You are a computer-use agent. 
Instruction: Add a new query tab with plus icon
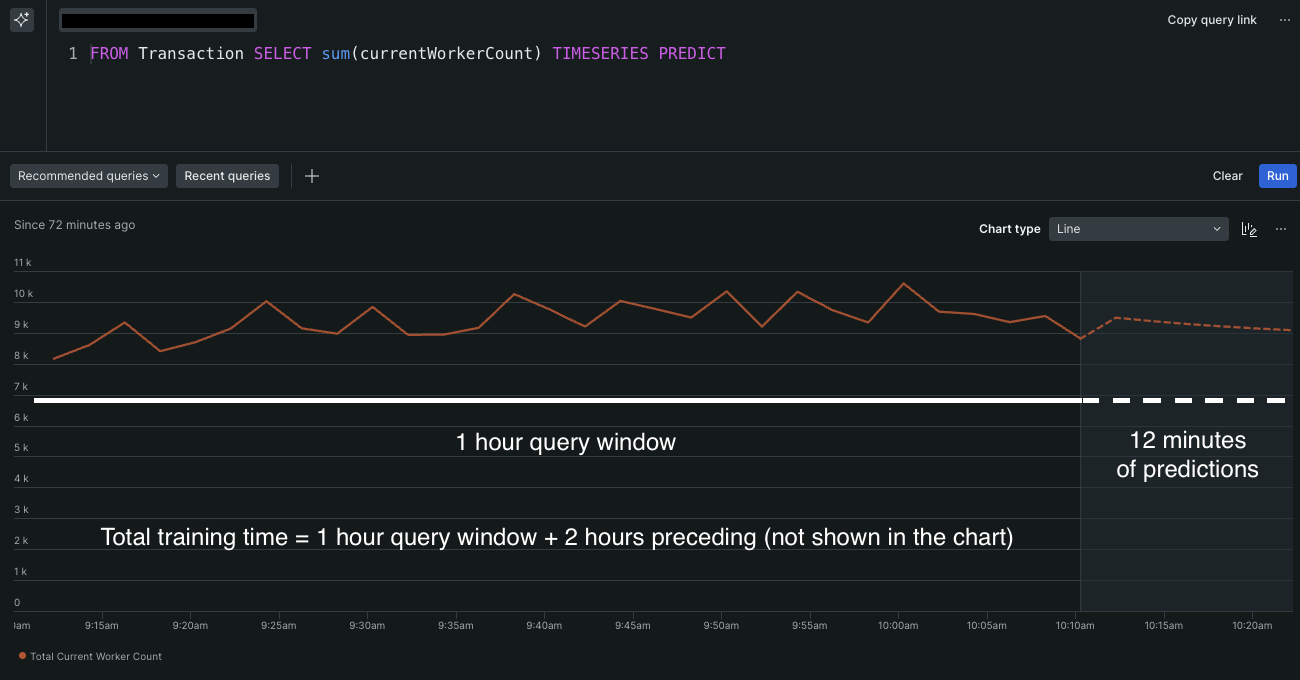(312, 176)
